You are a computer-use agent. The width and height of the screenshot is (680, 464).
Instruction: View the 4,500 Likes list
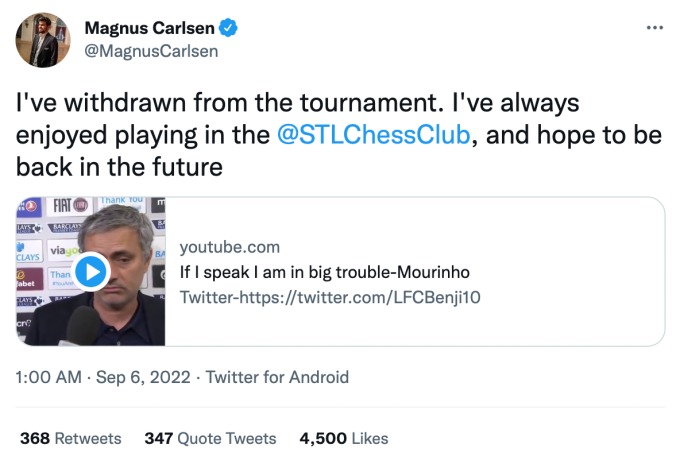(x=343, y=438)
